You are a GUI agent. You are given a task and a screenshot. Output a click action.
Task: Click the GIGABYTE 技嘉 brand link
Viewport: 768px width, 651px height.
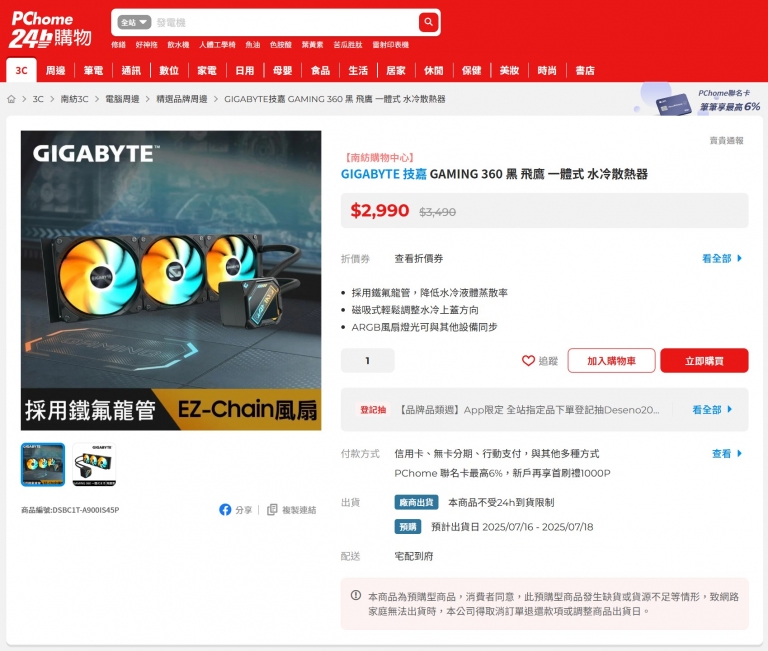click(x=384, y=174)
